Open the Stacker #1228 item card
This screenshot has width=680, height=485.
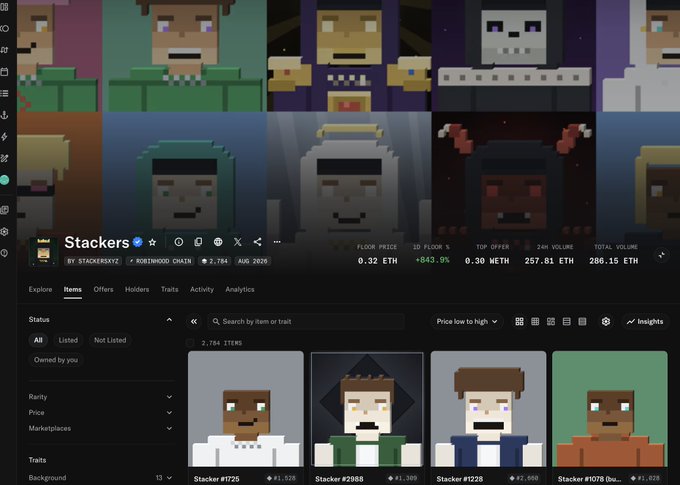point(488,418)
